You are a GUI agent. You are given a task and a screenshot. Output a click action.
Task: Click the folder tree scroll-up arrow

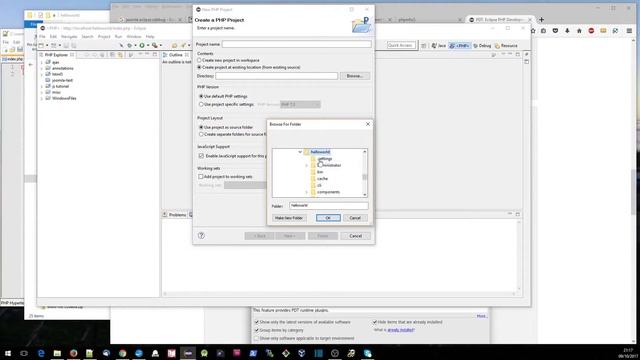click(364, 152)
